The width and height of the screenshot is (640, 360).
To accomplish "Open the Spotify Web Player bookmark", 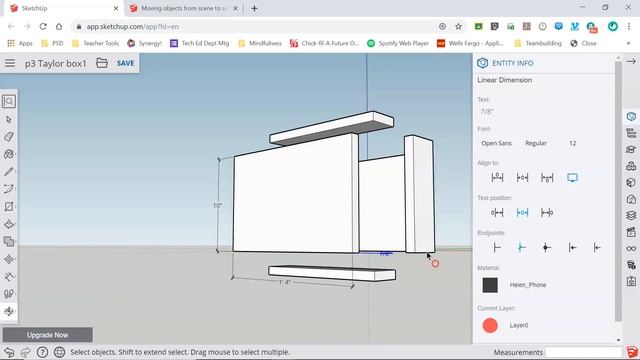I will pyautogui.click(x=398, y=43).
